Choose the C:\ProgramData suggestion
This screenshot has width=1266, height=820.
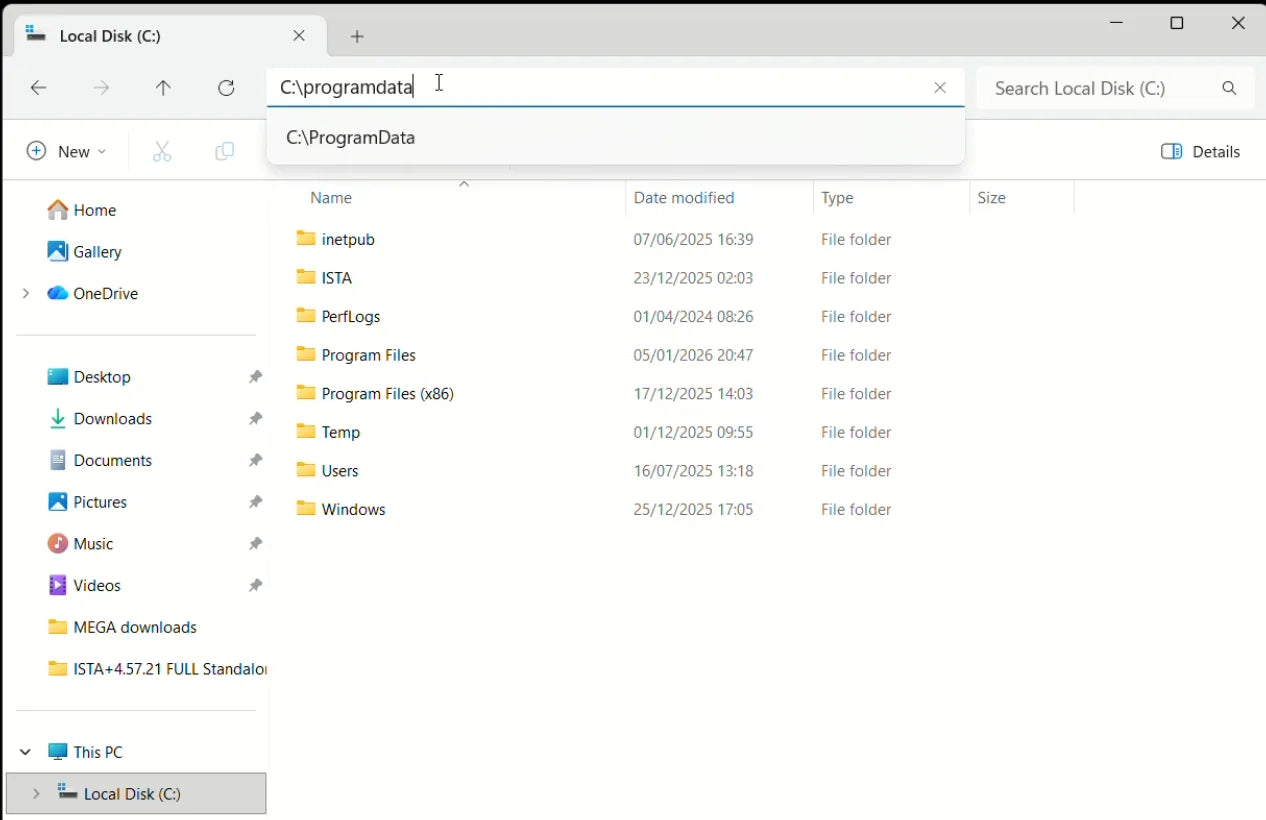click(x=616, y=138)
